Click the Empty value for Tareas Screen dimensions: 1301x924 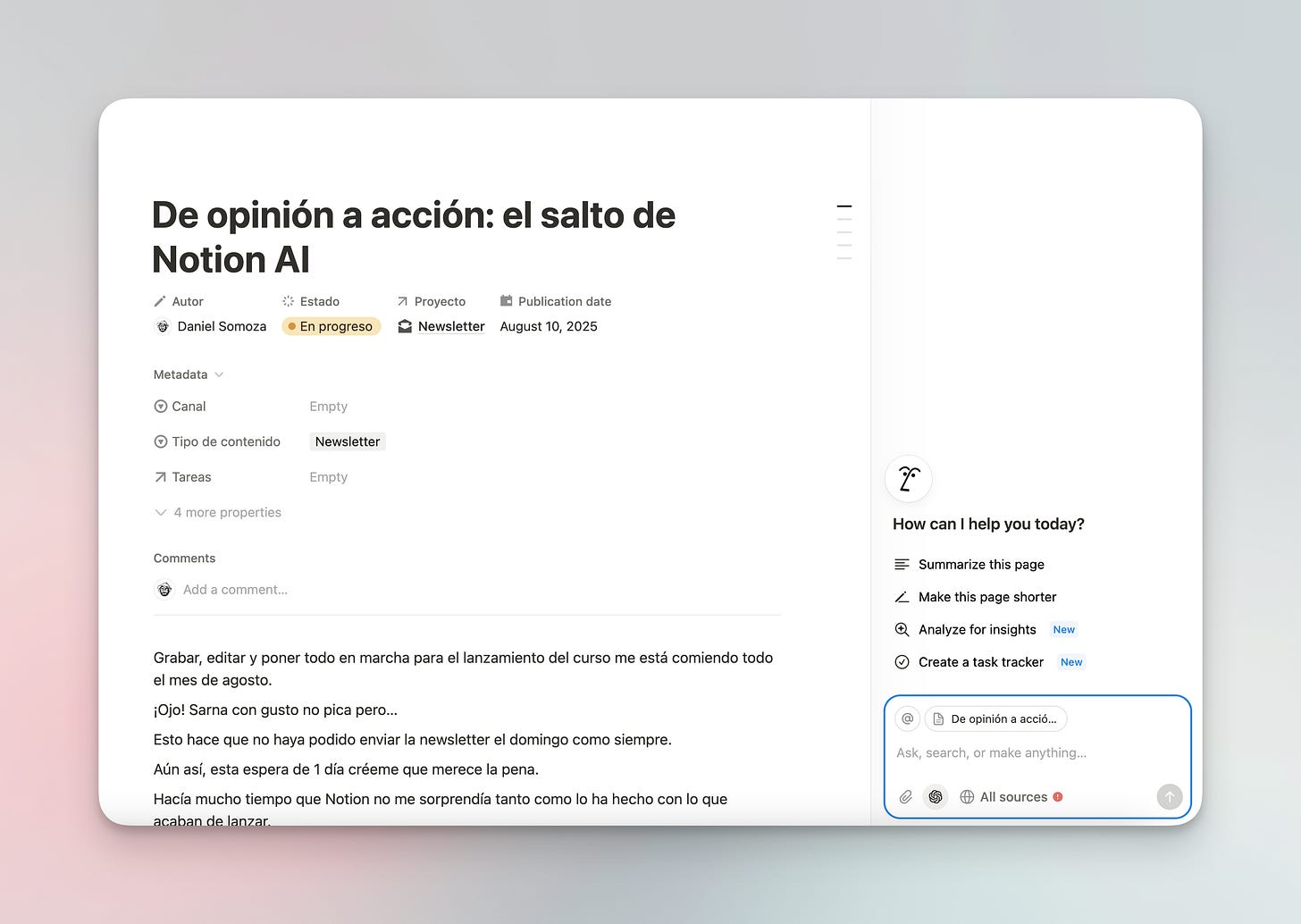[328, 477]
